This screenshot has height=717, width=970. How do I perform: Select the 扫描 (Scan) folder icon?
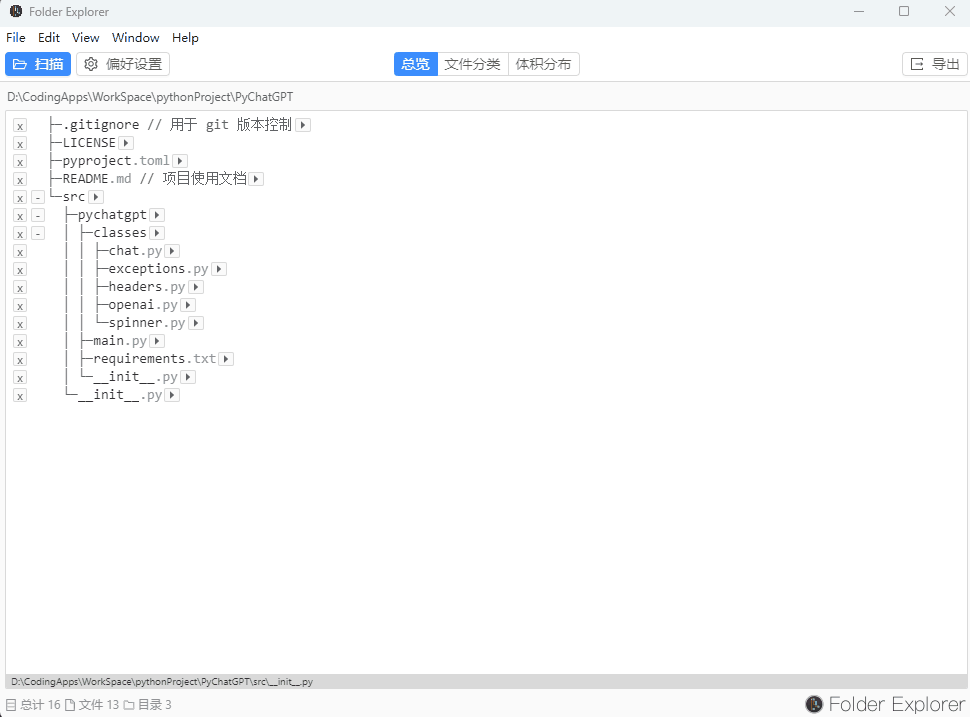(20, 63)
